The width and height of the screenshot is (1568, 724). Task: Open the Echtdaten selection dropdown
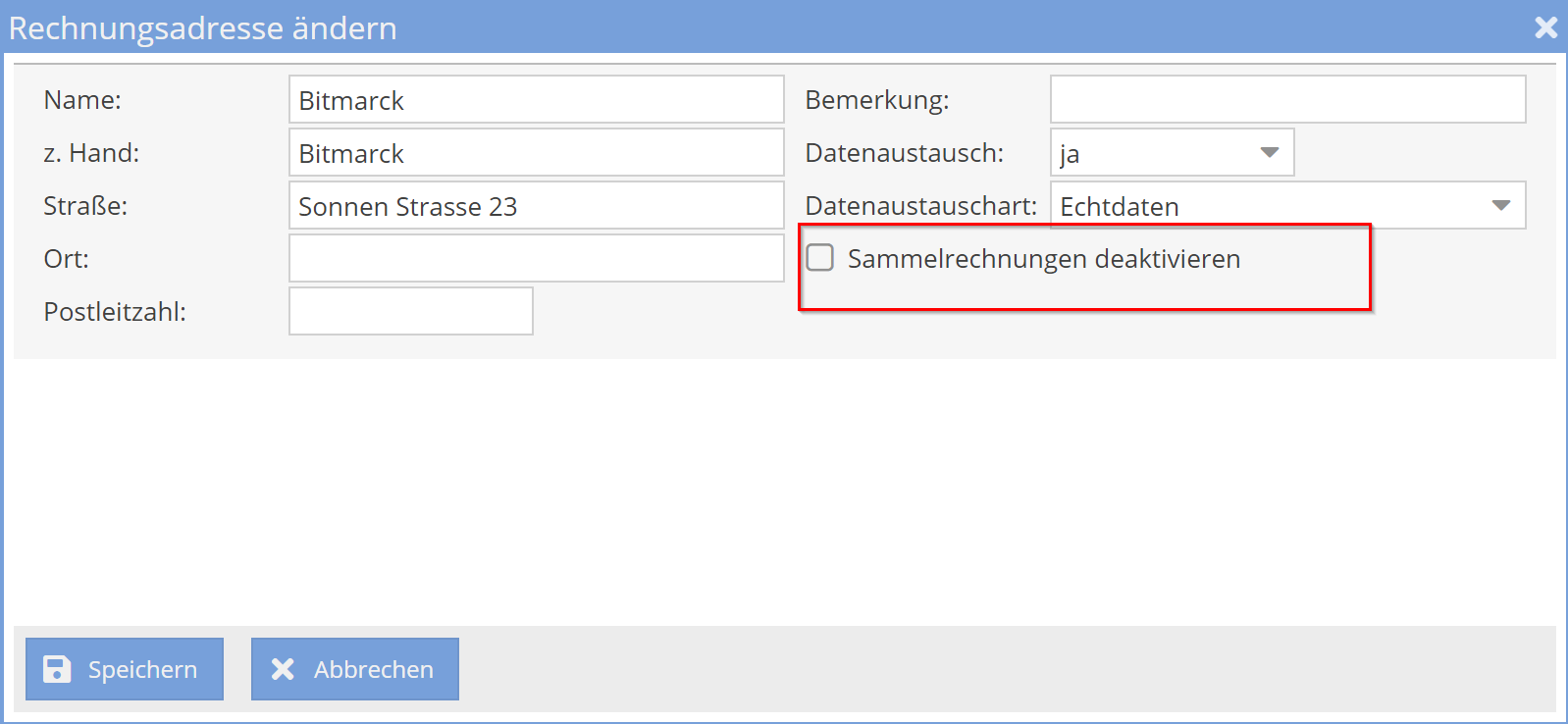click(x=1285, y=206)
